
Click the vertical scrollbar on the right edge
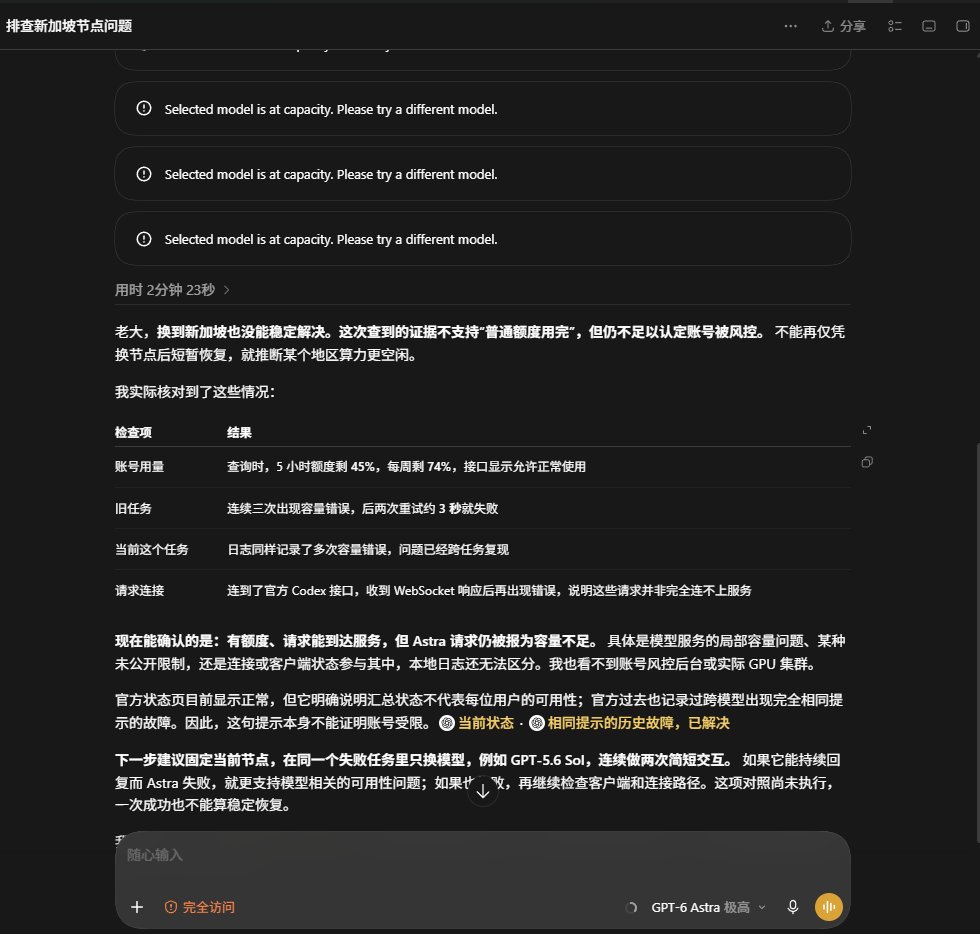(977, 644)
